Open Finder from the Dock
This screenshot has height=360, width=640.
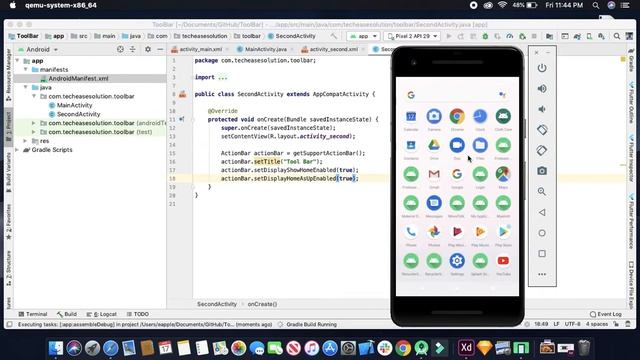coord(56,348)
